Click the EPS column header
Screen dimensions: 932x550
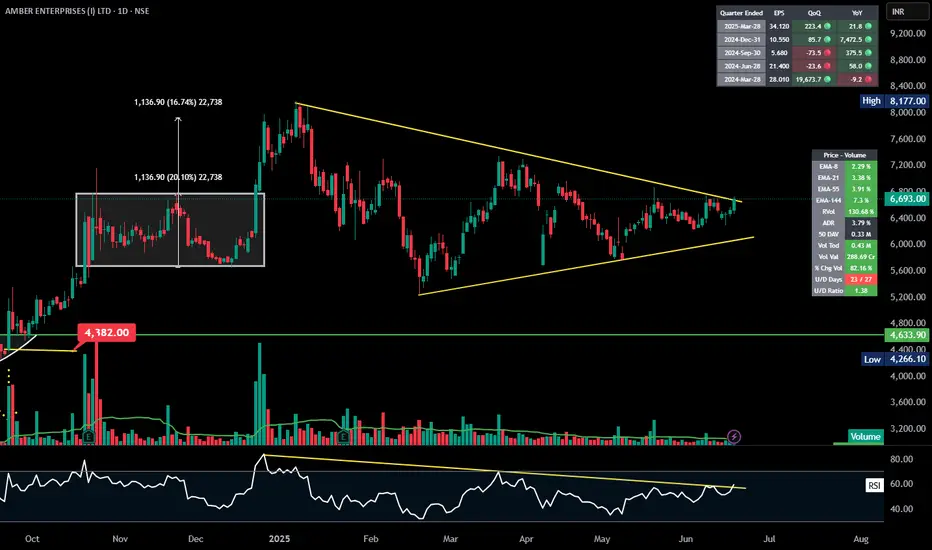coord(779,12)
